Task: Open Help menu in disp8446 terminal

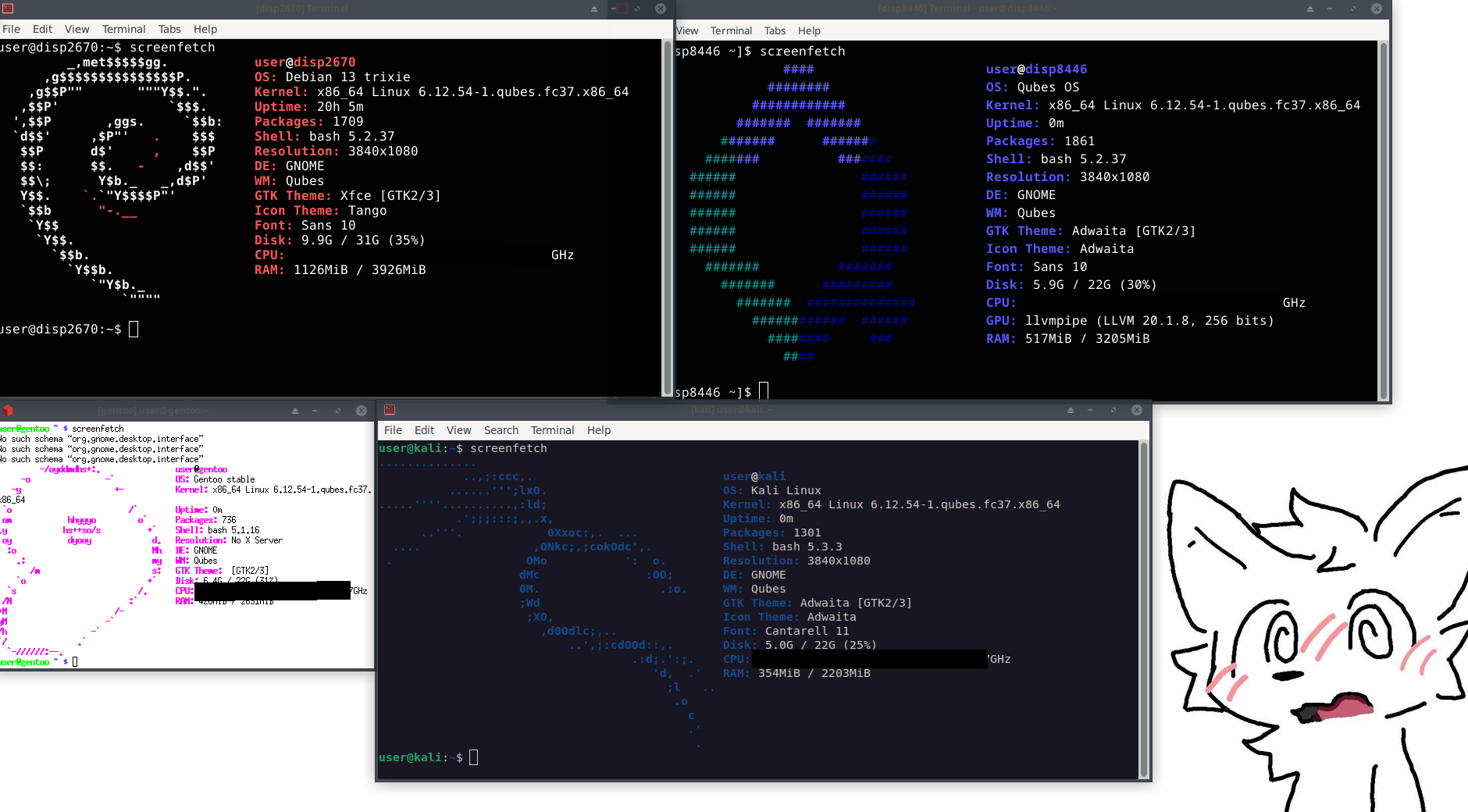Action: point(809,30)
